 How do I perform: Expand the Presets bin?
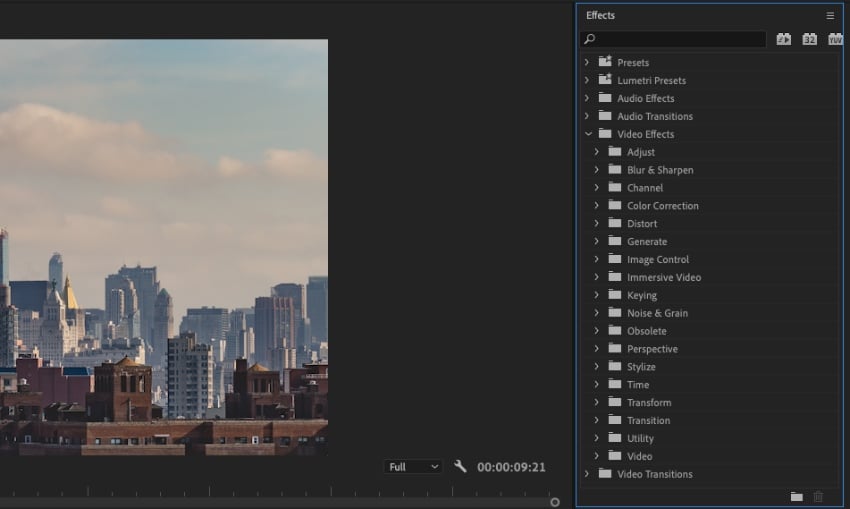click(587, 62)
